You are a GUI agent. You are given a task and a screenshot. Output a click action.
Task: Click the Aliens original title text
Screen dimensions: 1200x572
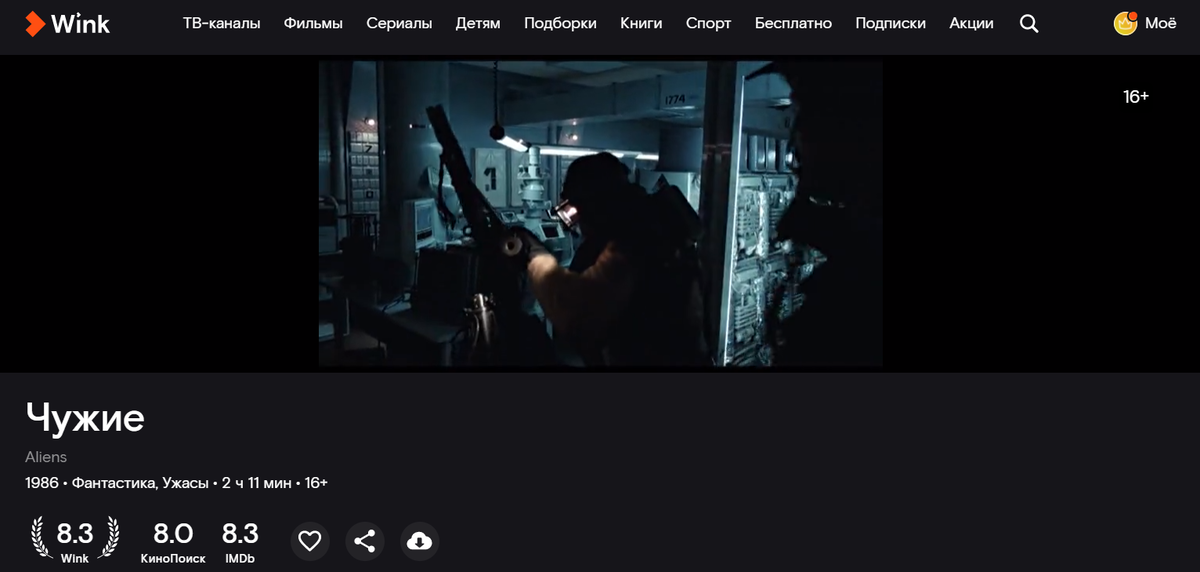click(46, 457)
